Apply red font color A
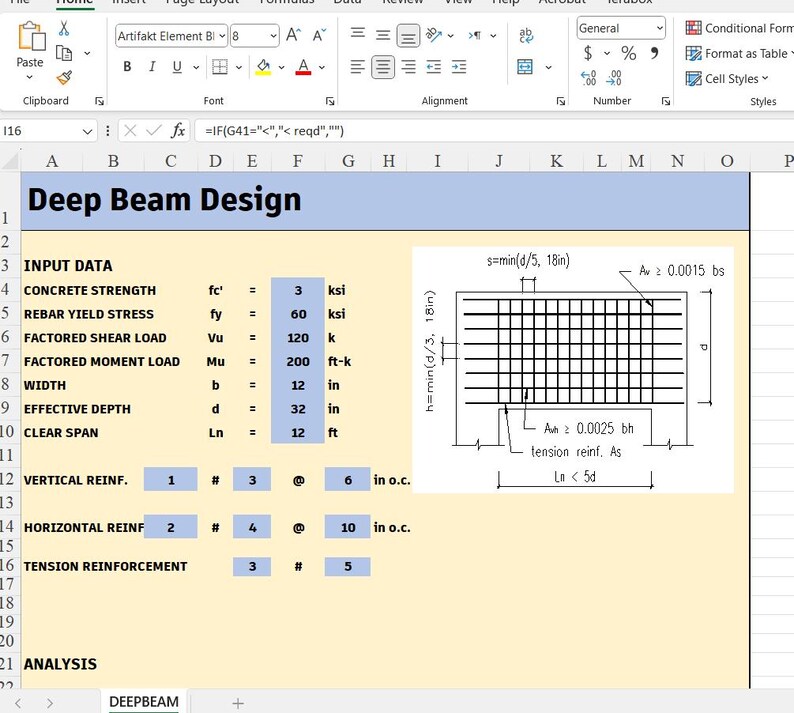The height and width of the screenshot is (713, 794). [303, 67]
